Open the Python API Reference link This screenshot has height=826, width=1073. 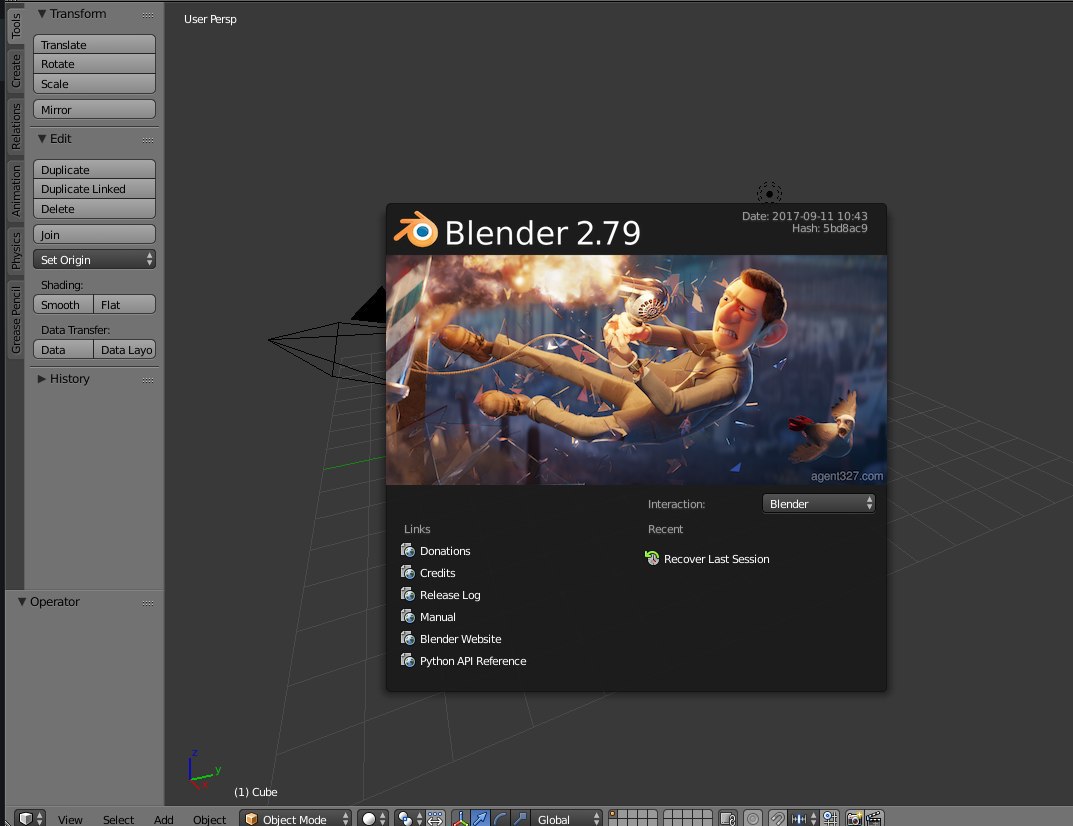coord(473,661)
